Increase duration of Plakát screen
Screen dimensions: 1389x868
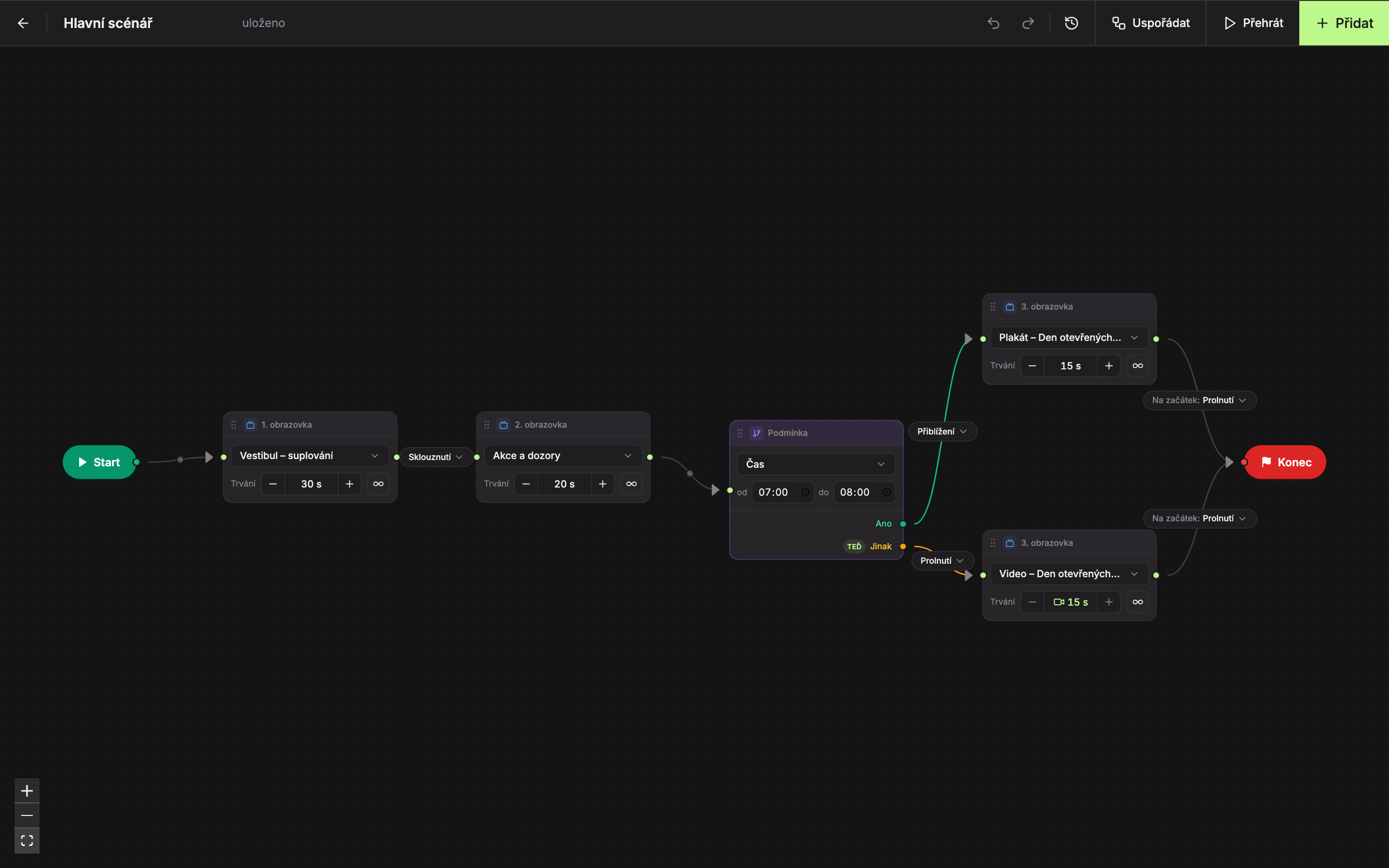[x=1109, y=366]
